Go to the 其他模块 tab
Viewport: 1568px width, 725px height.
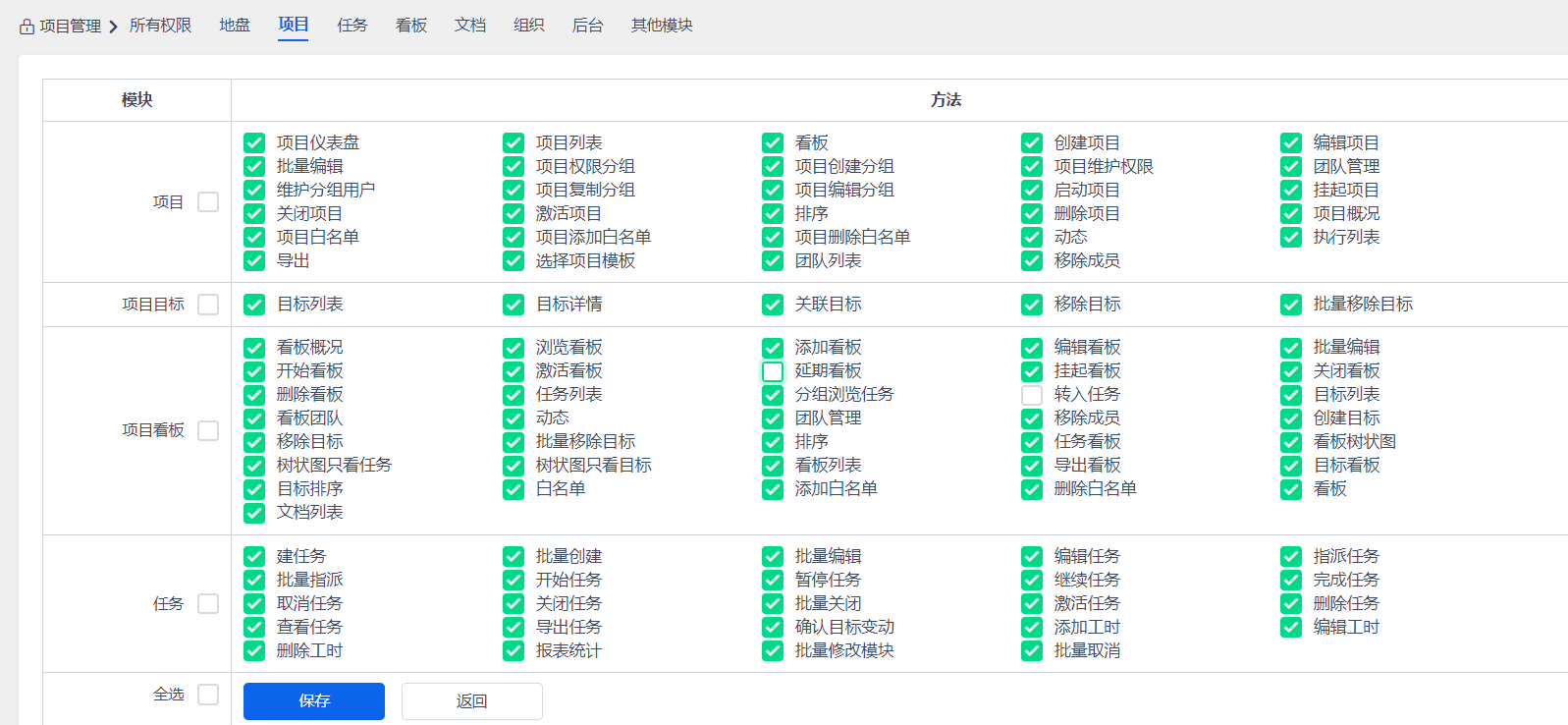coord(662,26)
